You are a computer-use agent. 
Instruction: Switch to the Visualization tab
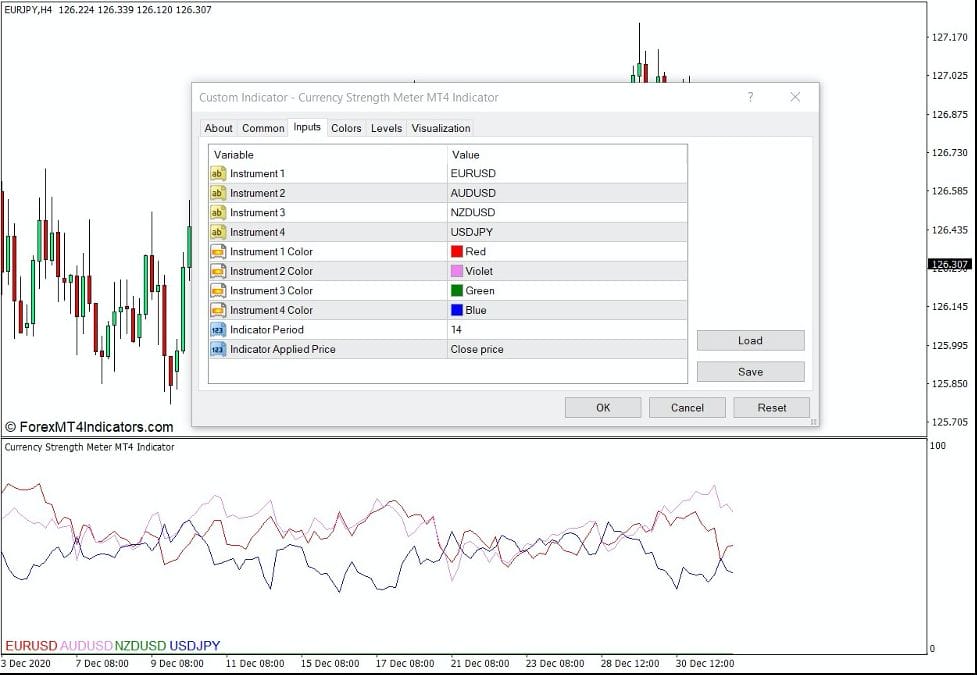440,128
